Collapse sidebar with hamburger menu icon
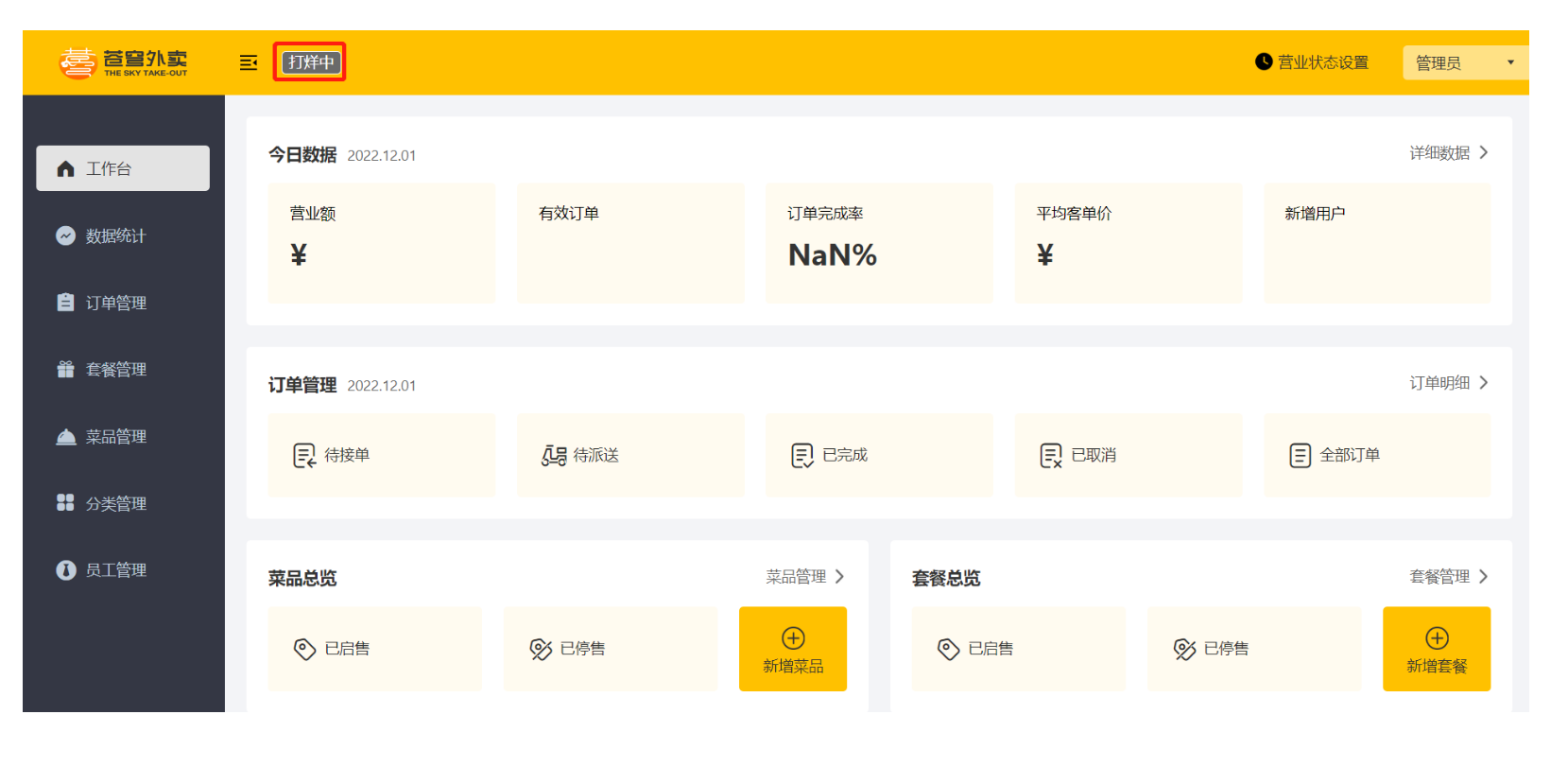The width and height of the screenshot is (1568, 767). tap(249, 62)
